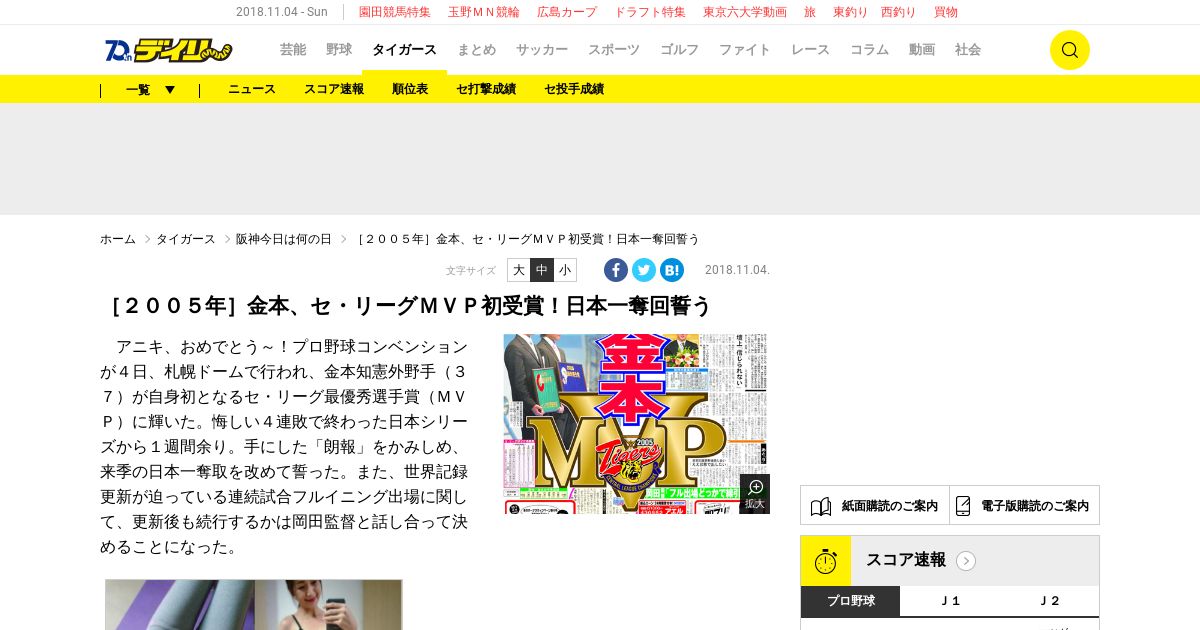
Task: Click the article headline about 金本 MVP
Action: click(x=406, y=306)
